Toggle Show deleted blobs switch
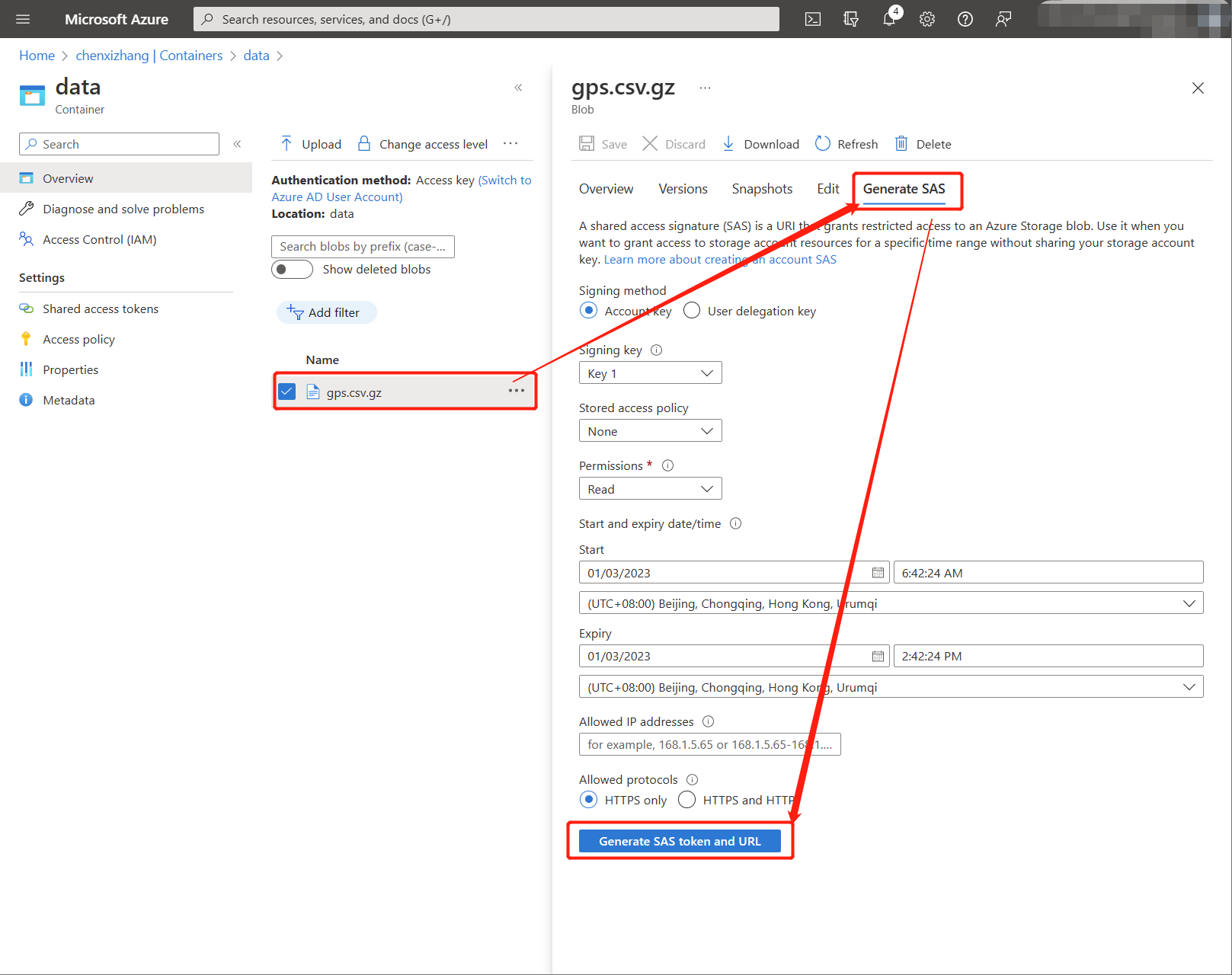 (292, 269)
